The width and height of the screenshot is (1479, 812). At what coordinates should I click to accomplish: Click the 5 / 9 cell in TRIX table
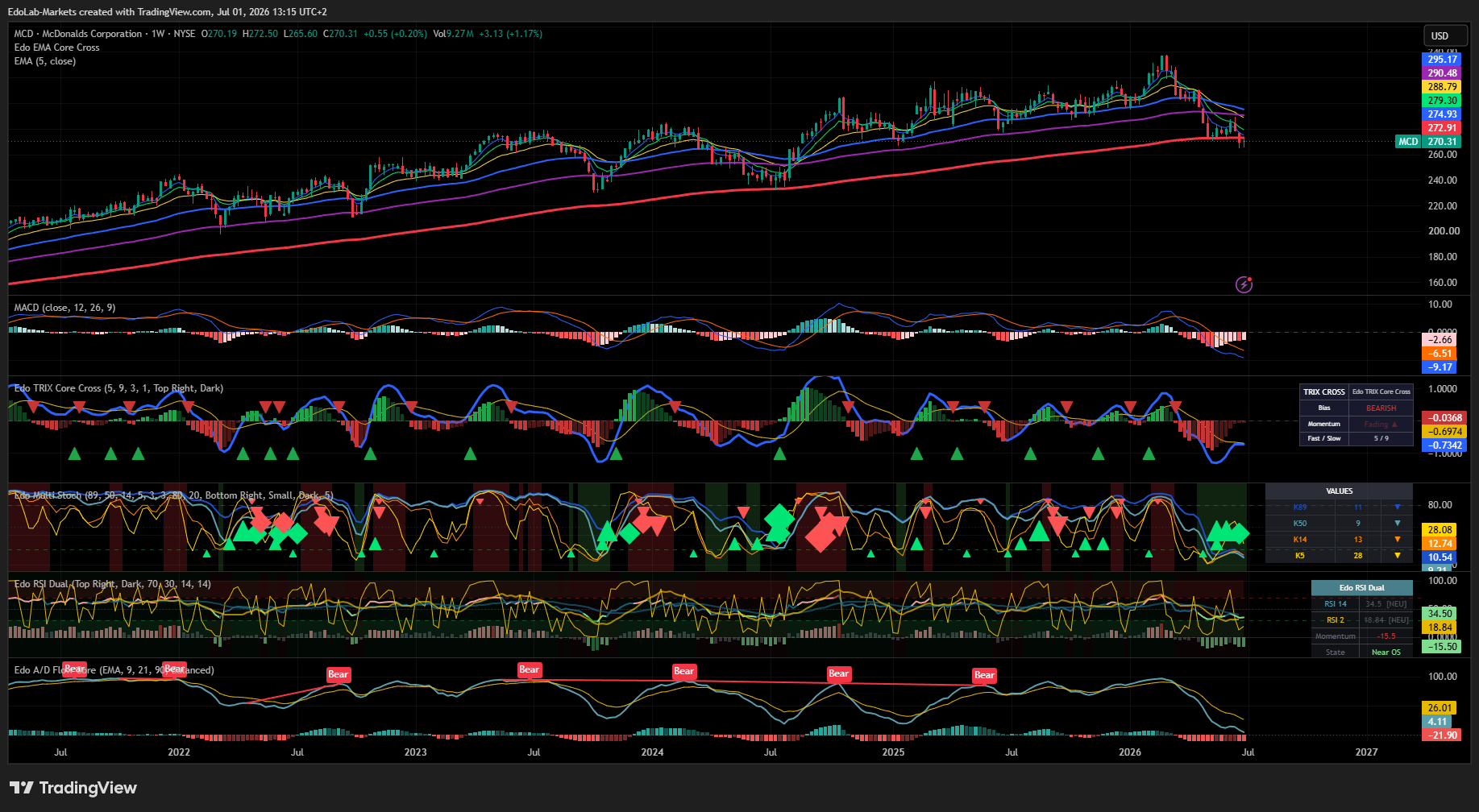tap(1381, 439)
